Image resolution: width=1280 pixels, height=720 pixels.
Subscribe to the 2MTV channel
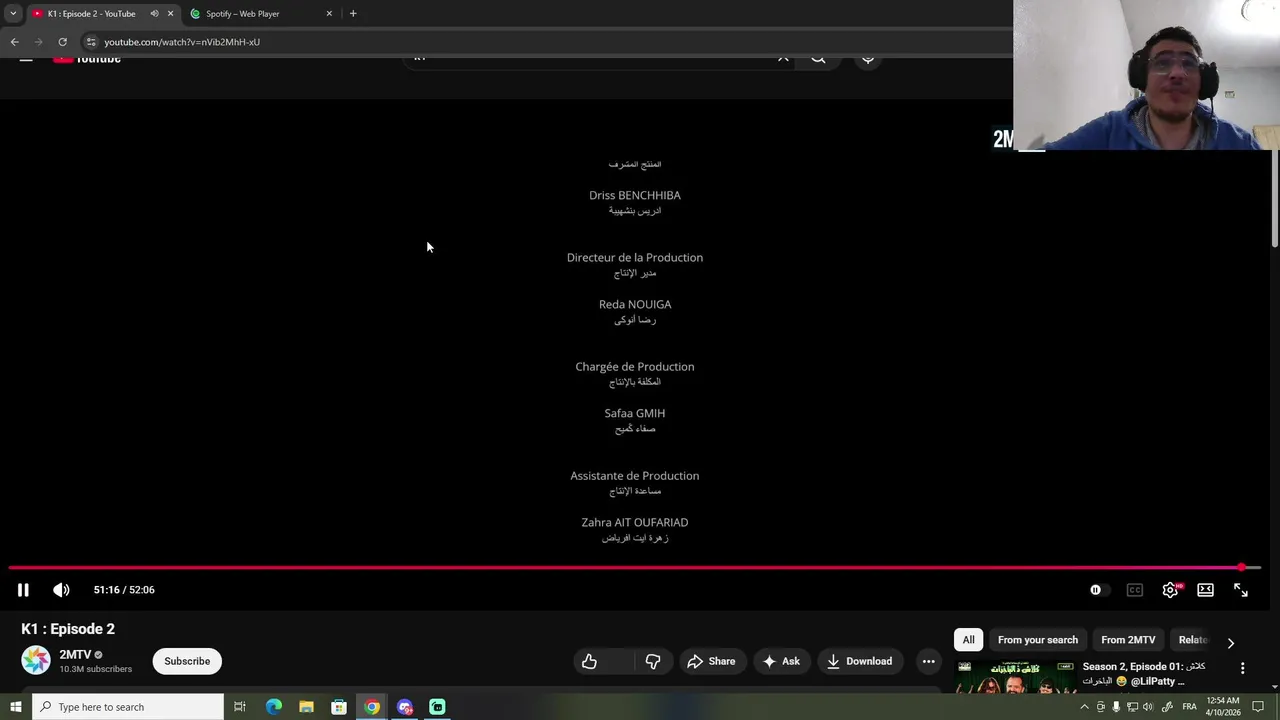tap(187, 661)
